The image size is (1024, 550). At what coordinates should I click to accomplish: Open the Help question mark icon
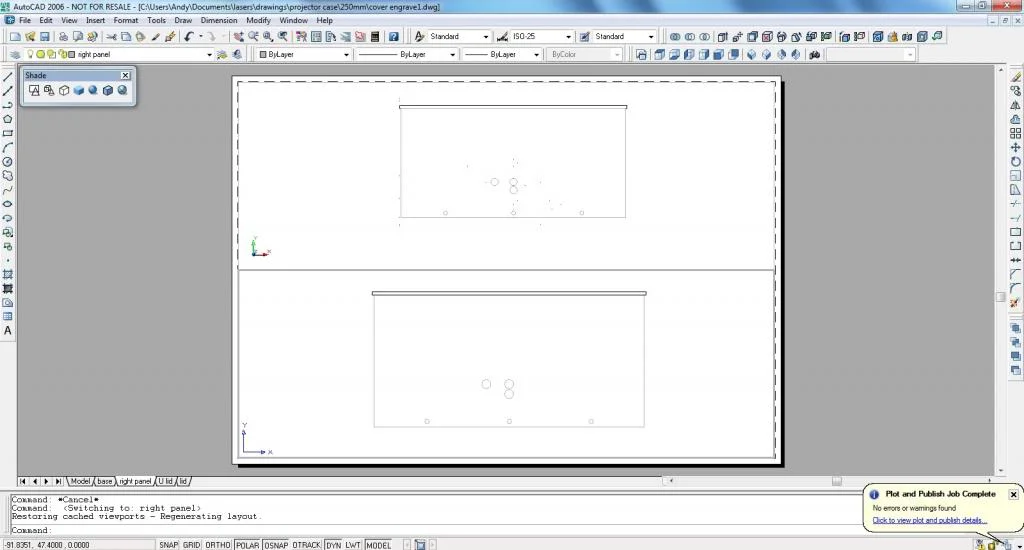[x=394, y=37]
